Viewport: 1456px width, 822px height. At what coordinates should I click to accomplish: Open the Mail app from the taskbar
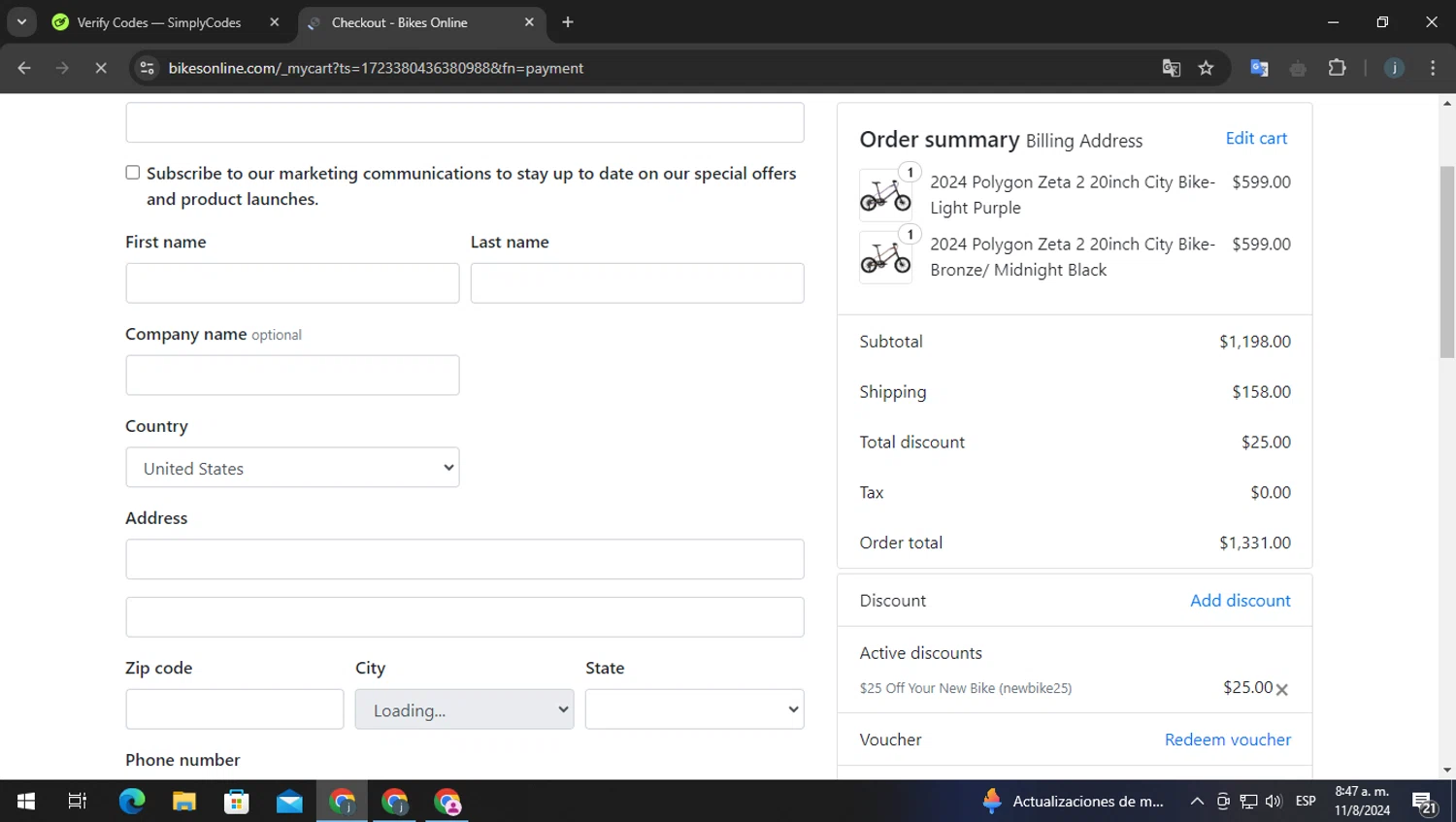tap(289, 801)
